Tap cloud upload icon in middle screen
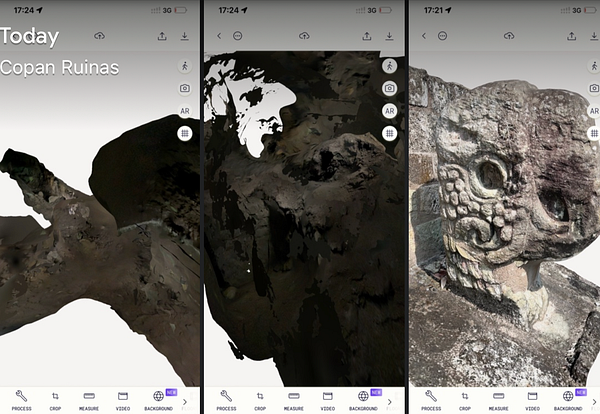 tap(304, 36)
